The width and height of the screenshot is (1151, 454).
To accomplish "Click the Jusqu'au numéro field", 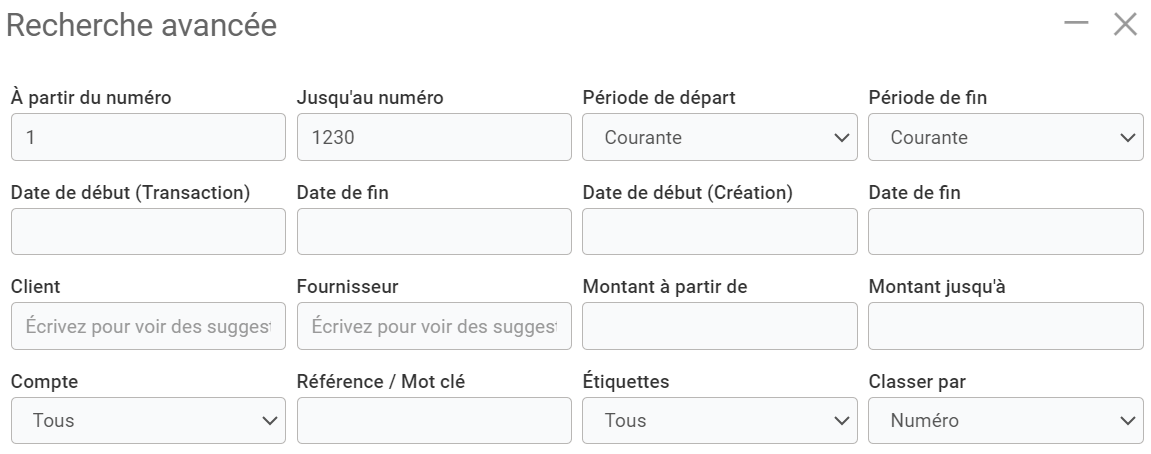I will [434, 137].
